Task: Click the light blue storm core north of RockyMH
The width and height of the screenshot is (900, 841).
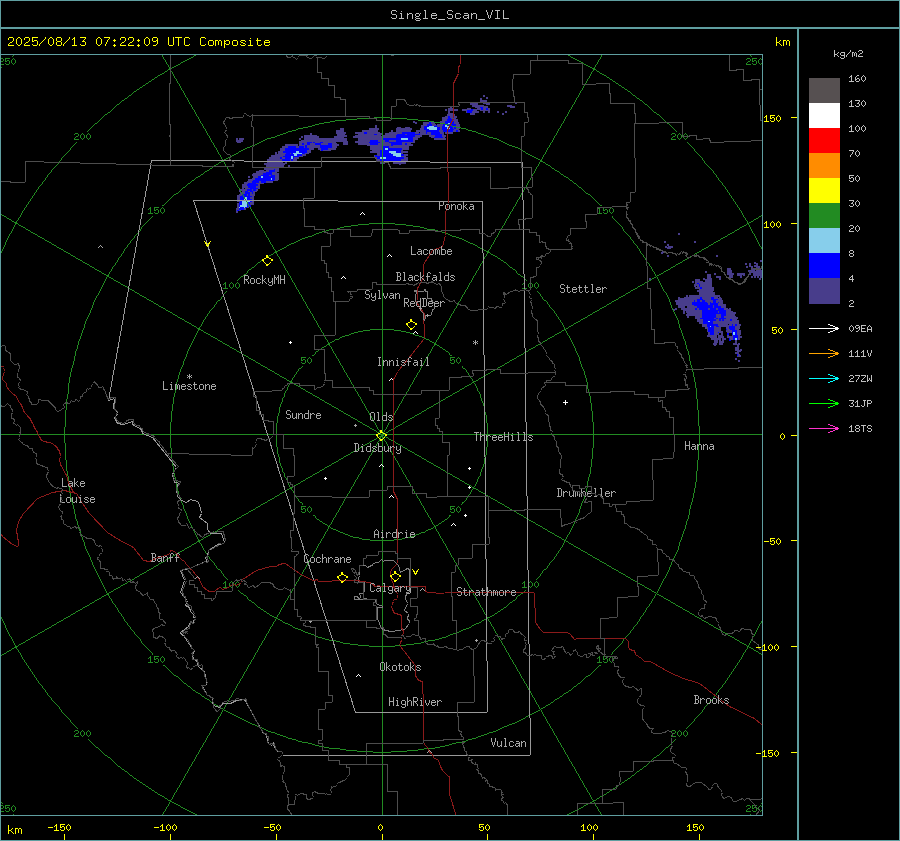Action: 245,202
